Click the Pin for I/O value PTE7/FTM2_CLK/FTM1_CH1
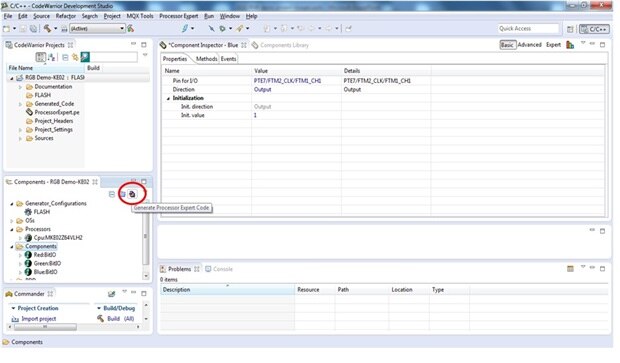 pos(287,81)
